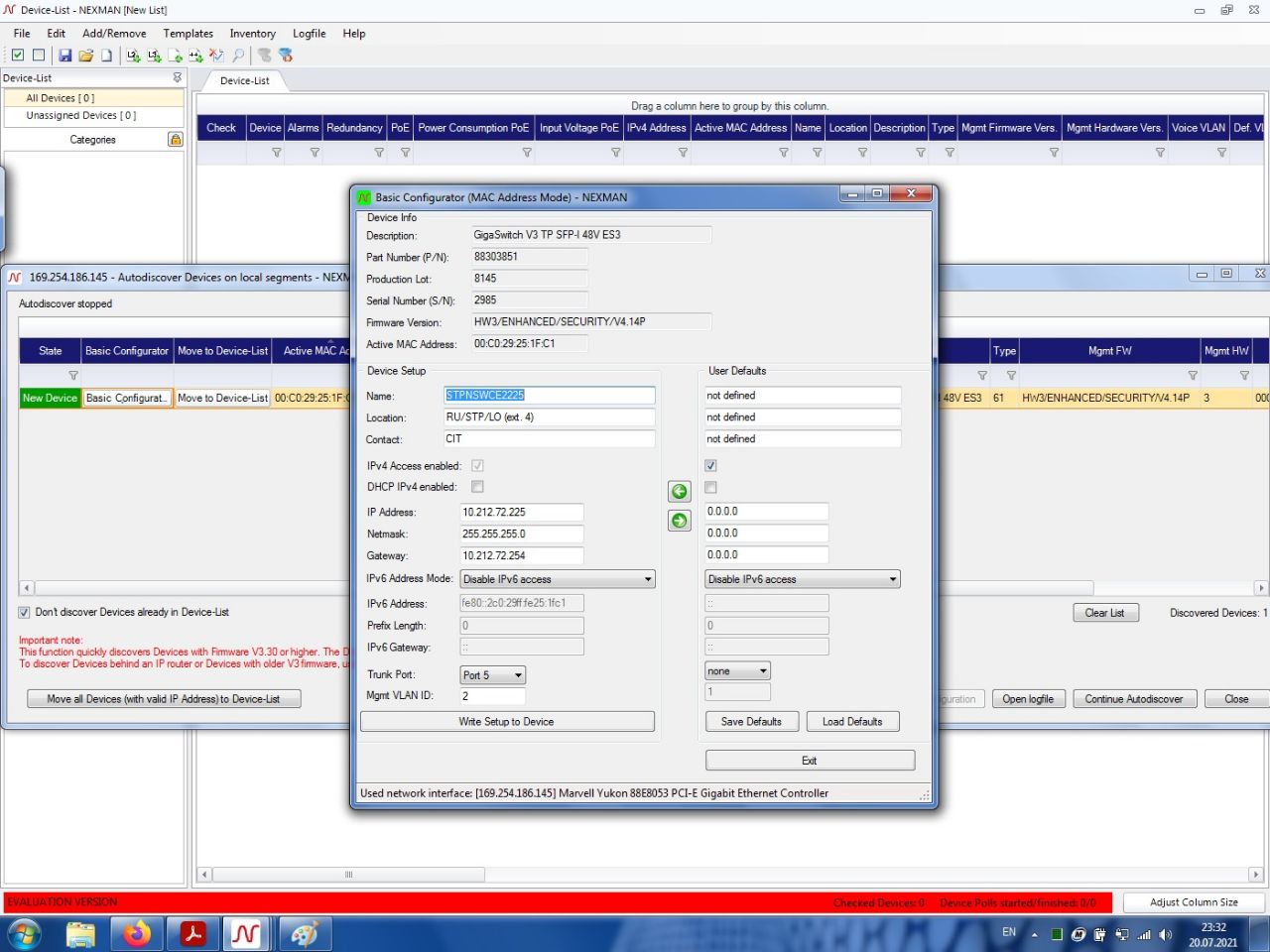This screenshot has width=1270, height=952.
Task: Click the add-from-file page icon with green plus
Action: click(176, 56)
